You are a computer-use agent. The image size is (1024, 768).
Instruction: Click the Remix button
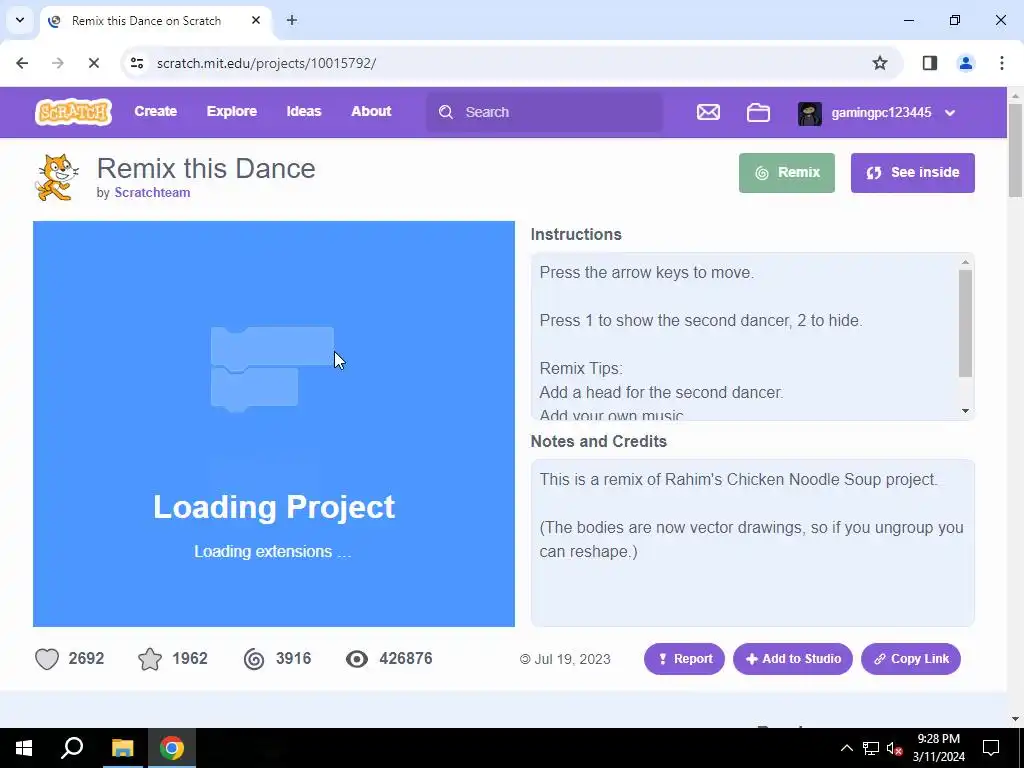click(787, 172)
